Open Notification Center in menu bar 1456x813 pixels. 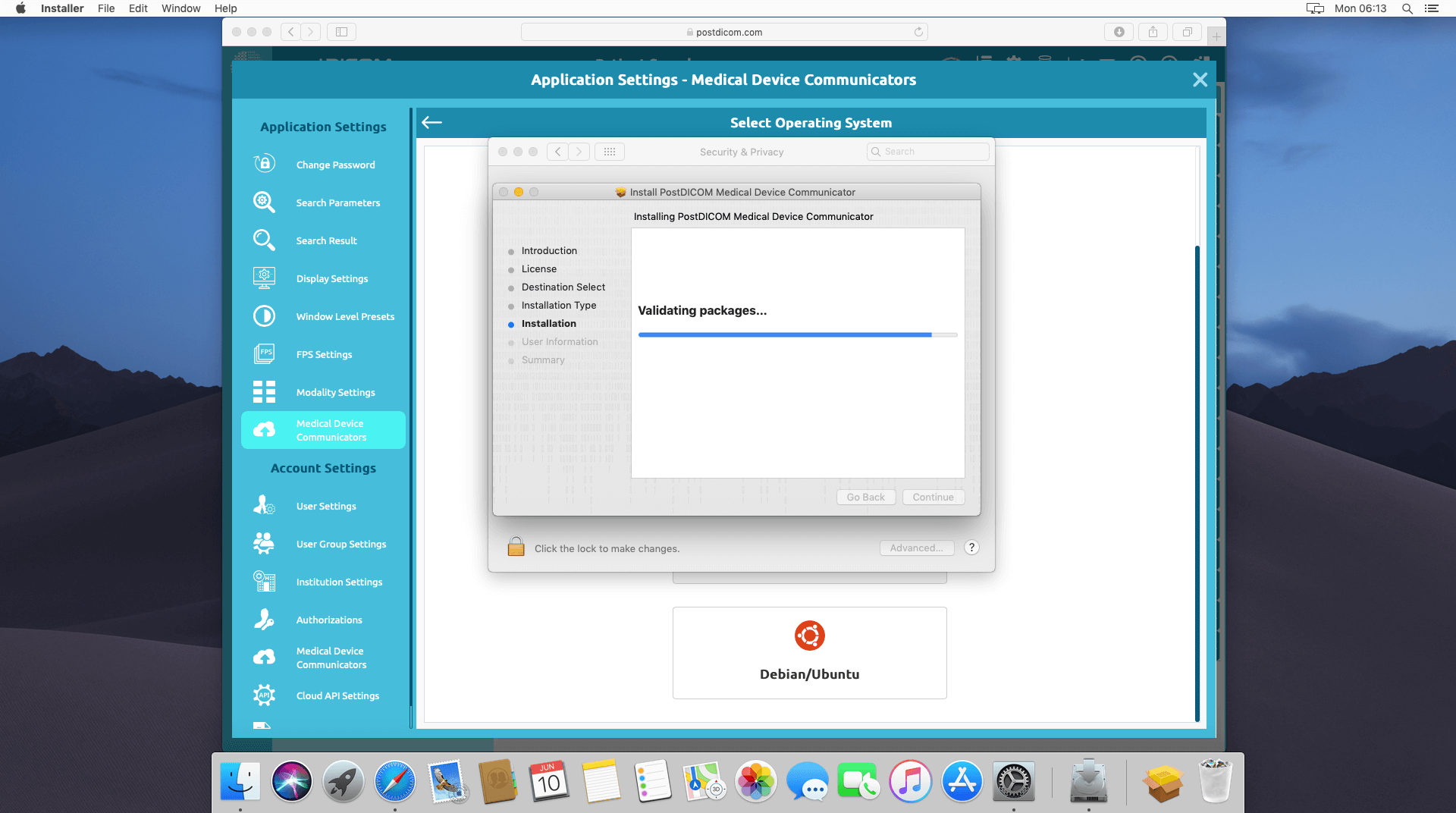(1431, 8)
